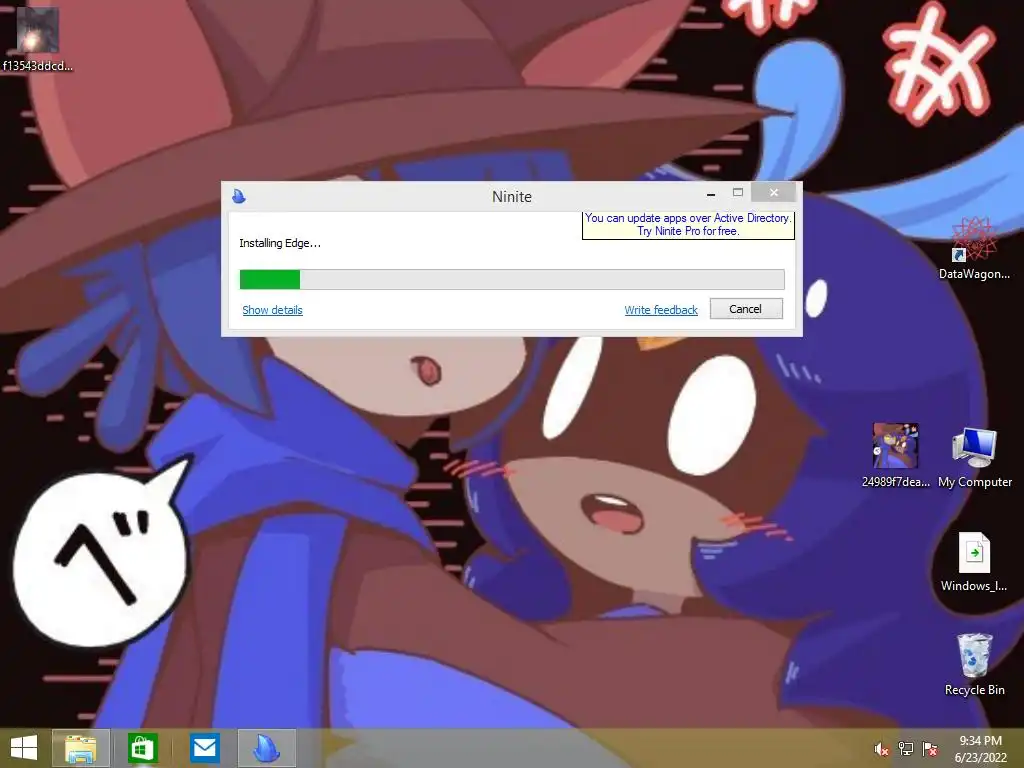The image size is (1024, 768).
Task: Select the My Computer desktop icon
Action: click(x=974, y=457)
